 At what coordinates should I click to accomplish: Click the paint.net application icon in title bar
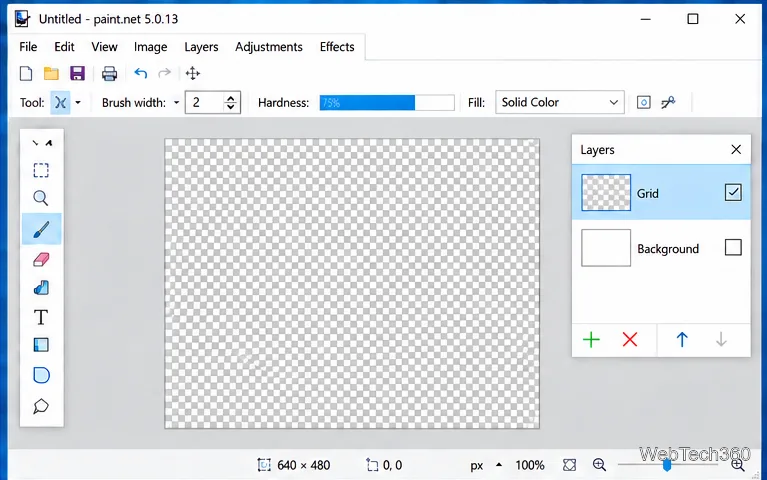22,19
